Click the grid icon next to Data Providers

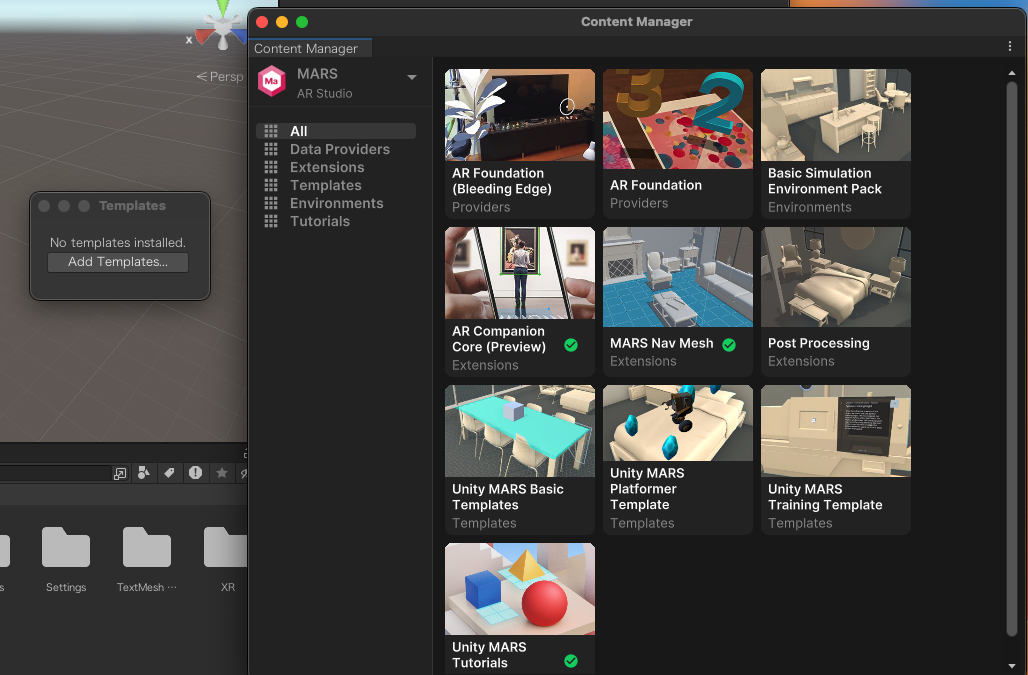pos(271,149)
